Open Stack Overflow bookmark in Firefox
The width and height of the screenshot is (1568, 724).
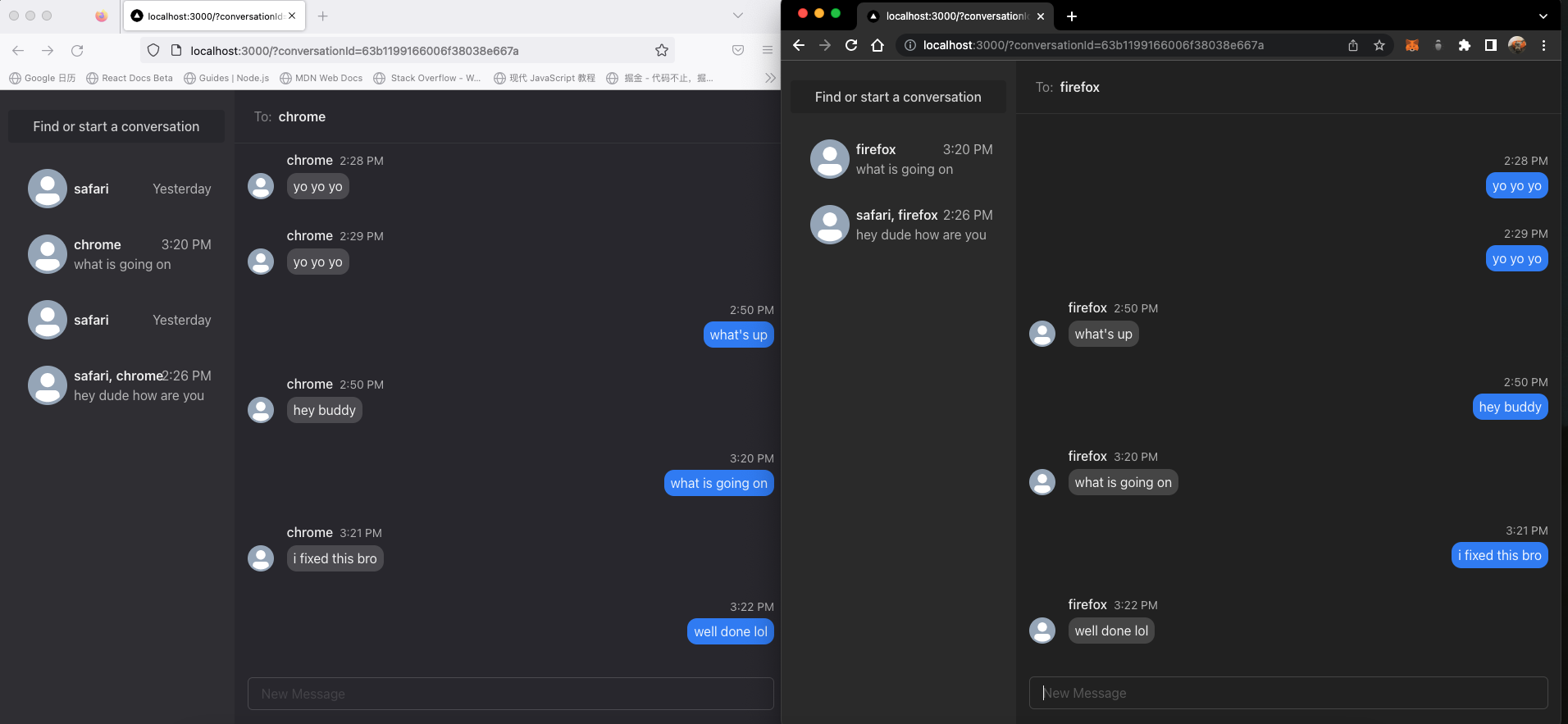point(427,78)
